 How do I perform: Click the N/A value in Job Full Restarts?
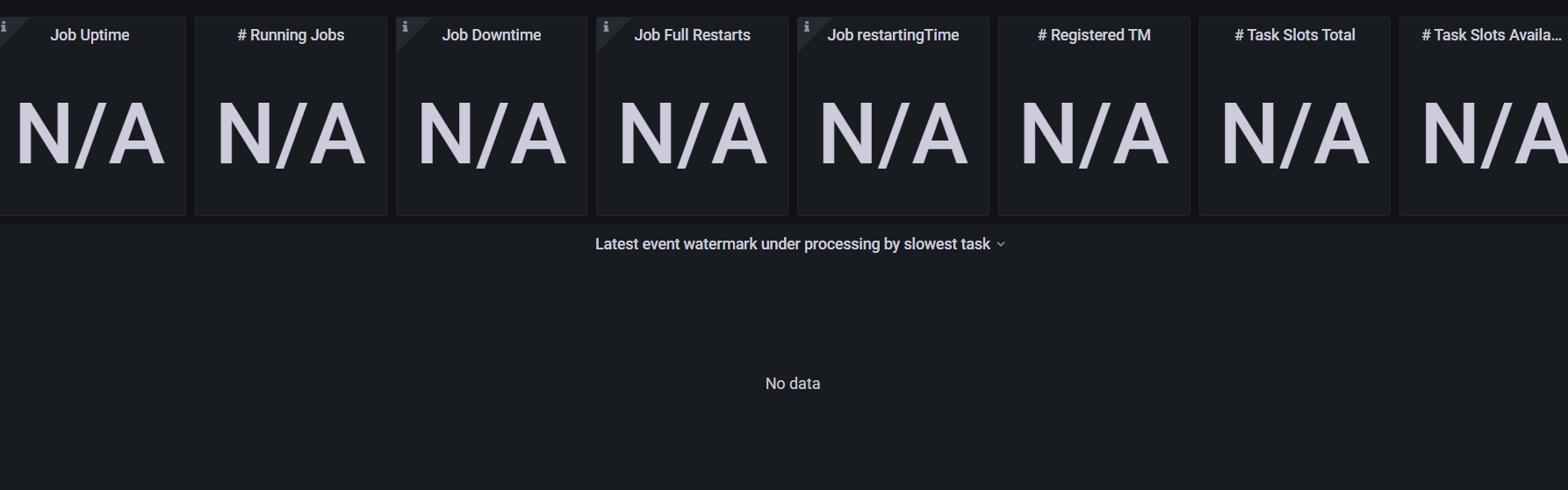point(692,135)
